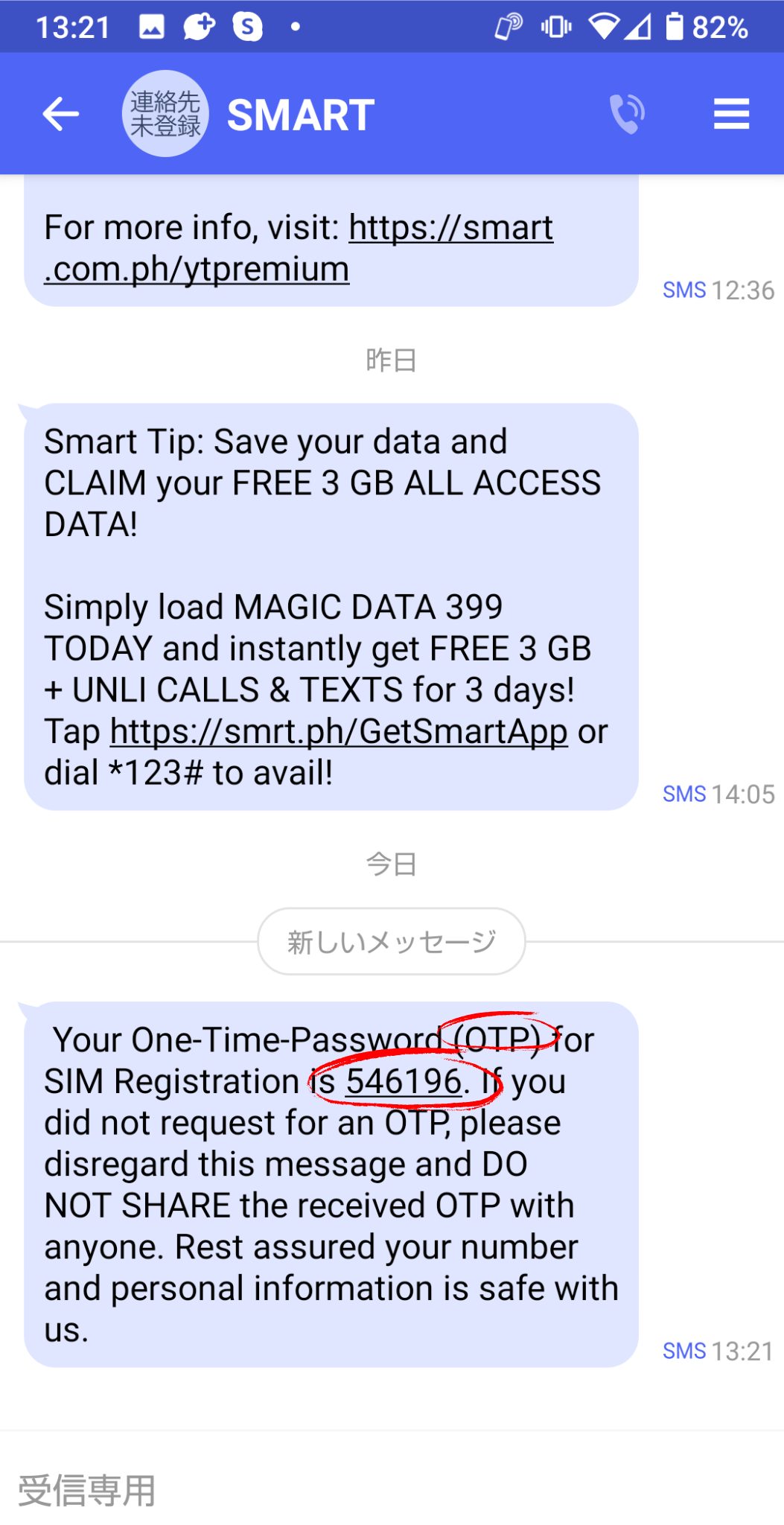This screenshot has height=1525, width=784.
Task: Tap the image notification icon in status bar
Action: click(152, 27)
